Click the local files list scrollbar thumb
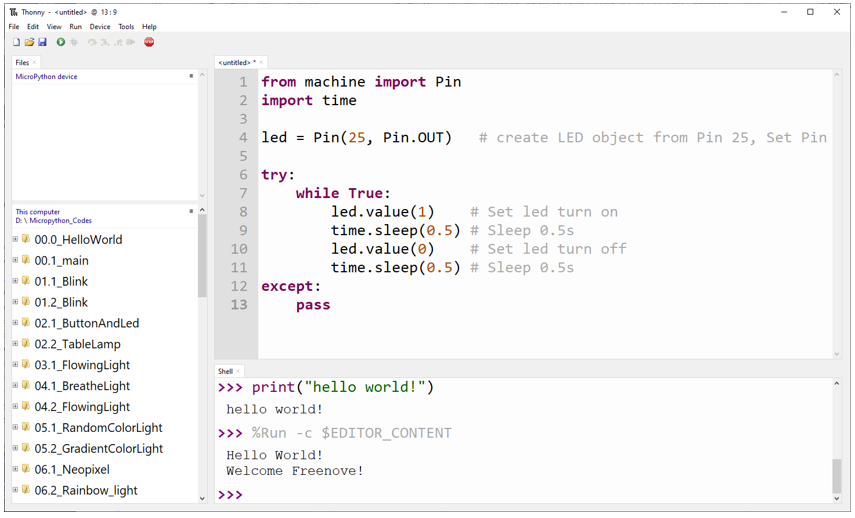 point(202,255)
